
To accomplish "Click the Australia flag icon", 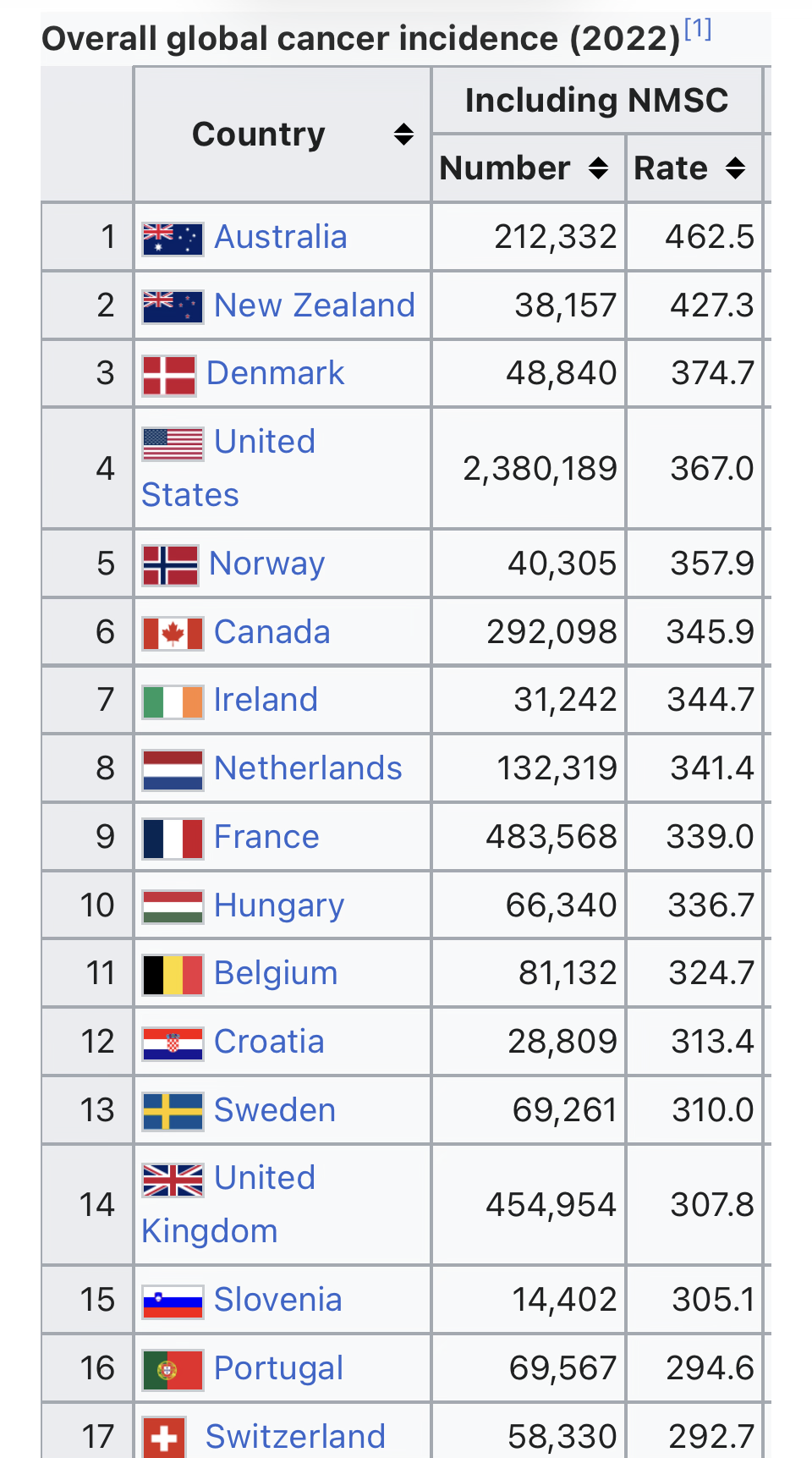I will click(x=173, y=239).
